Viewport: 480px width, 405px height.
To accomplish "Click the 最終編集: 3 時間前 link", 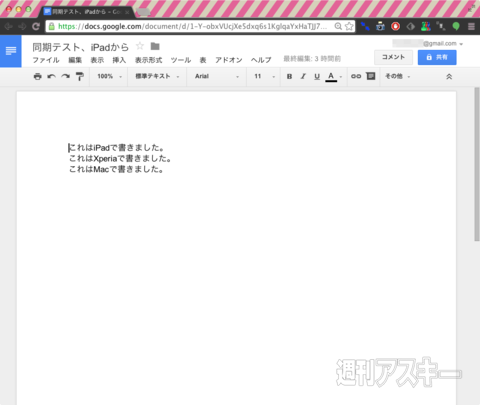I will click(x=312, y=59).
